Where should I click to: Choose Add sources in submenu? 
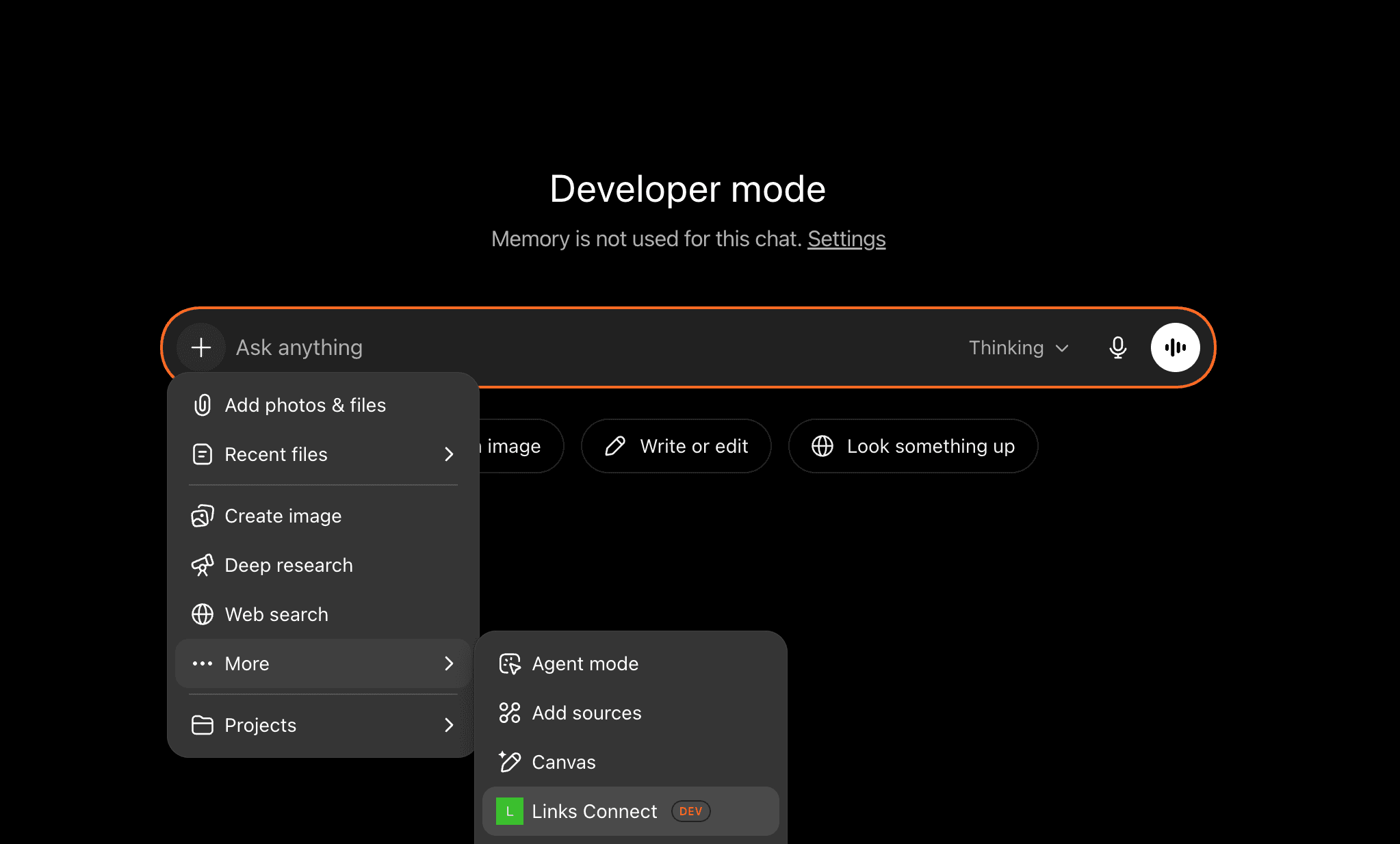click(631, 713)
